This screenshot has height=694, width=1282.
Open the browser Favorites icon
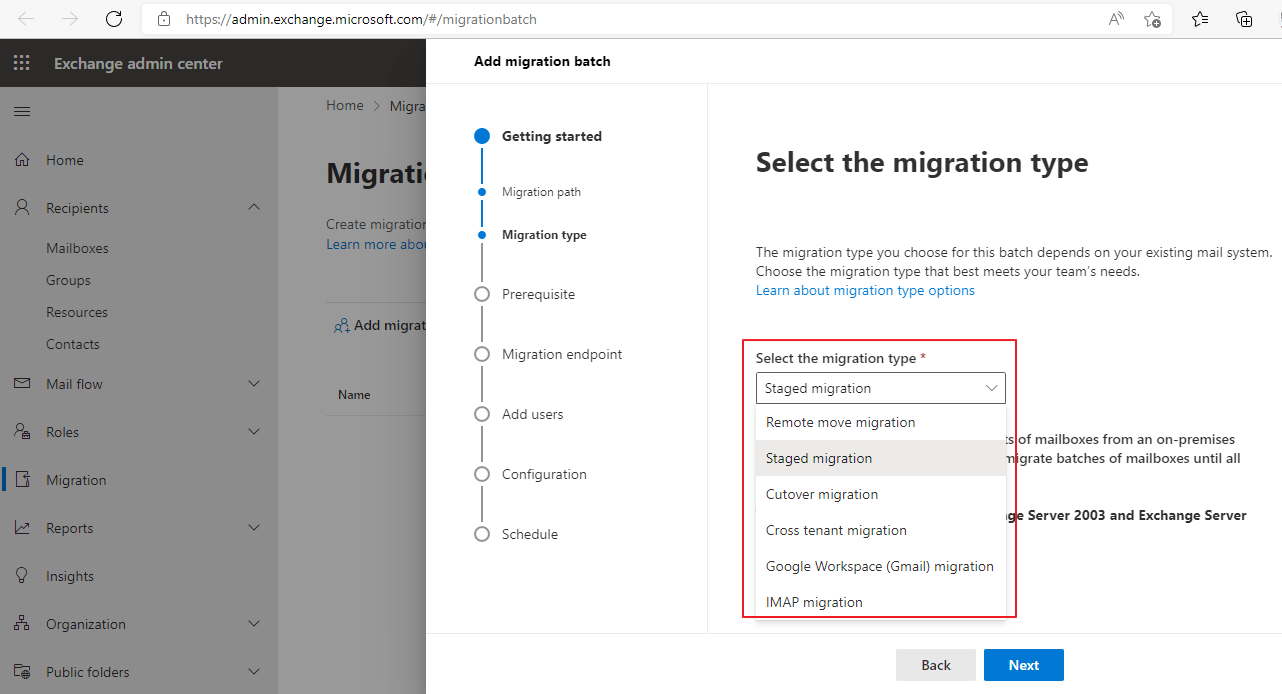pos(1200,19)
